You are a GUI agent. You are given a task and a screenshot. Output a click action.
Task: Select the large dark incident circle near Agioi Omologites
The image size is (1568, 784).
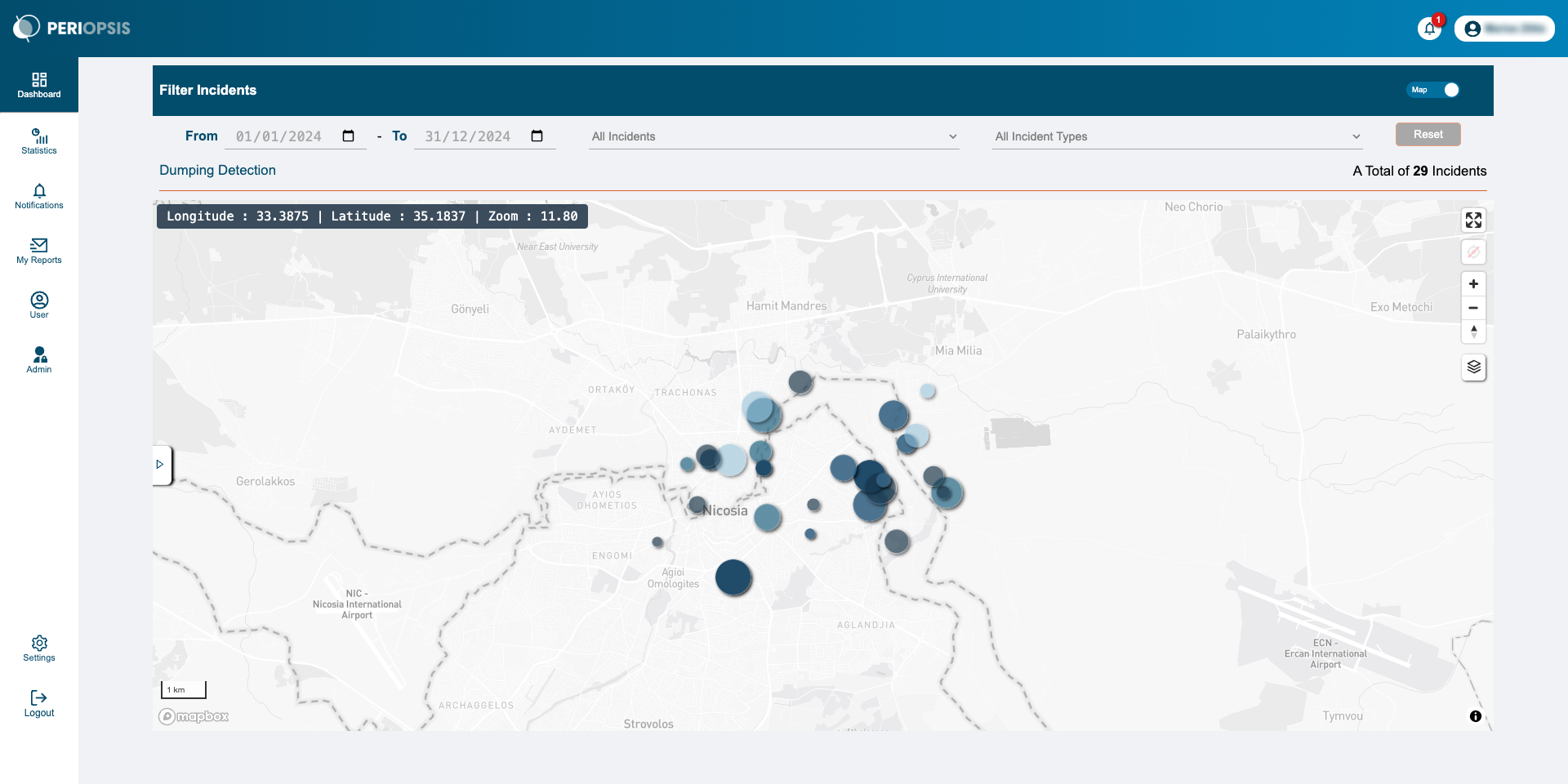coord(733,577)
